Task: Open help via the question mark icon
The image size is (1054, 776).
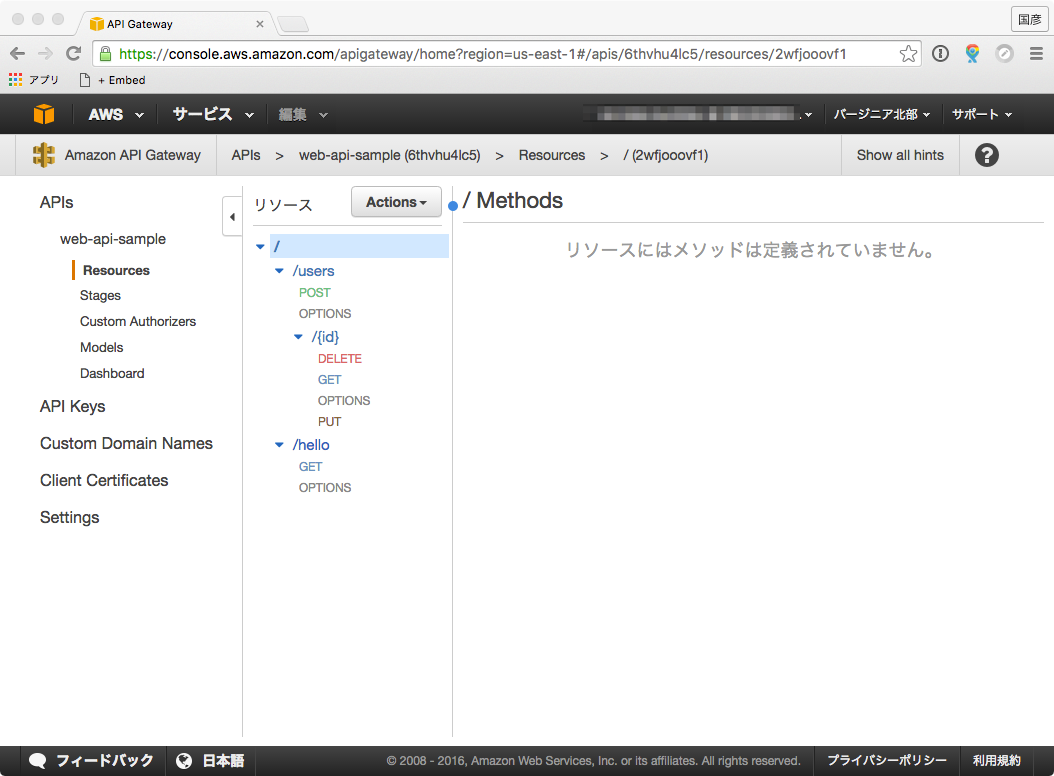Action: [986, 155]
